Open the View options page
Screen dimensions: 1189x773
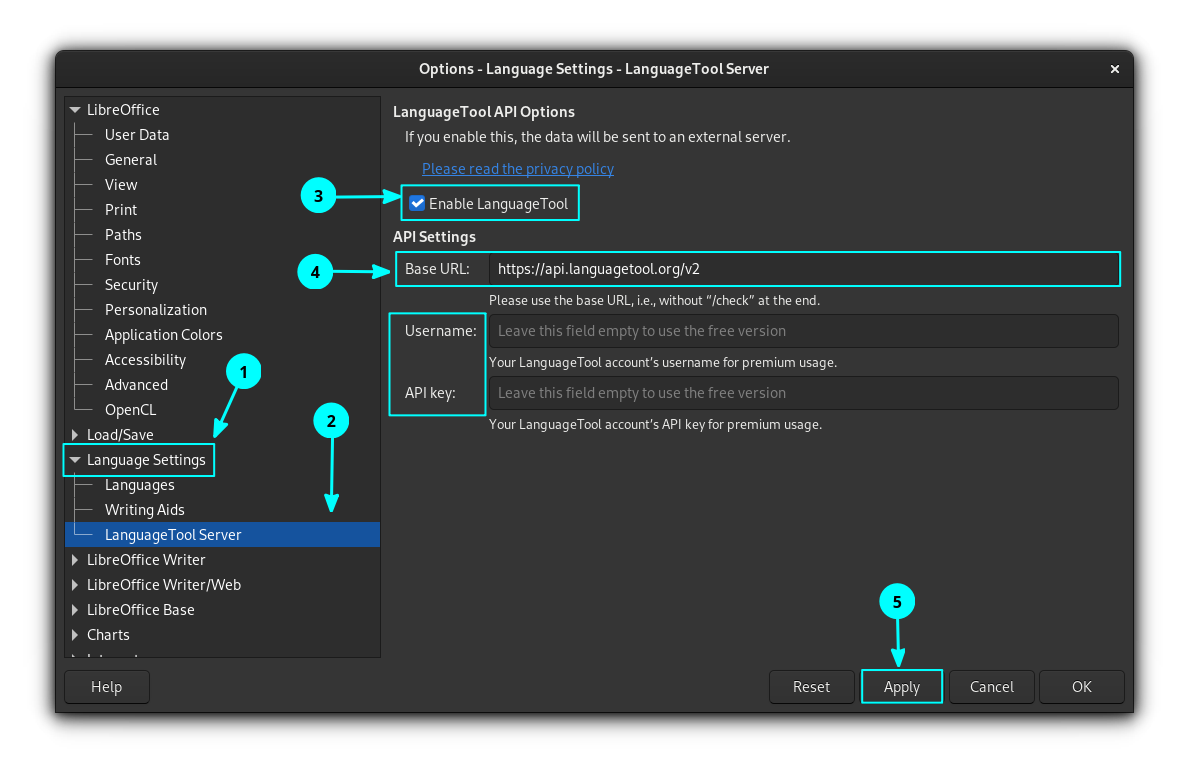coord(121,185)
